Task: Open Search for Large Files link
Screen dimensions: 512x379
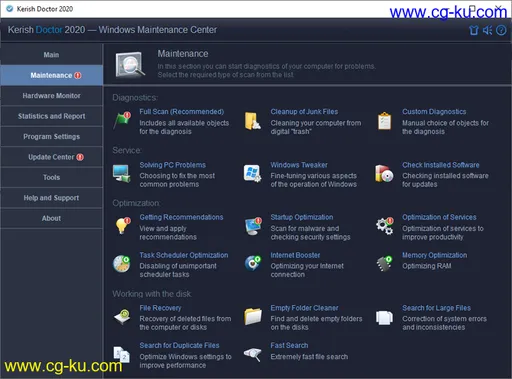Action: pyautogui.click(x=436, y=308)
